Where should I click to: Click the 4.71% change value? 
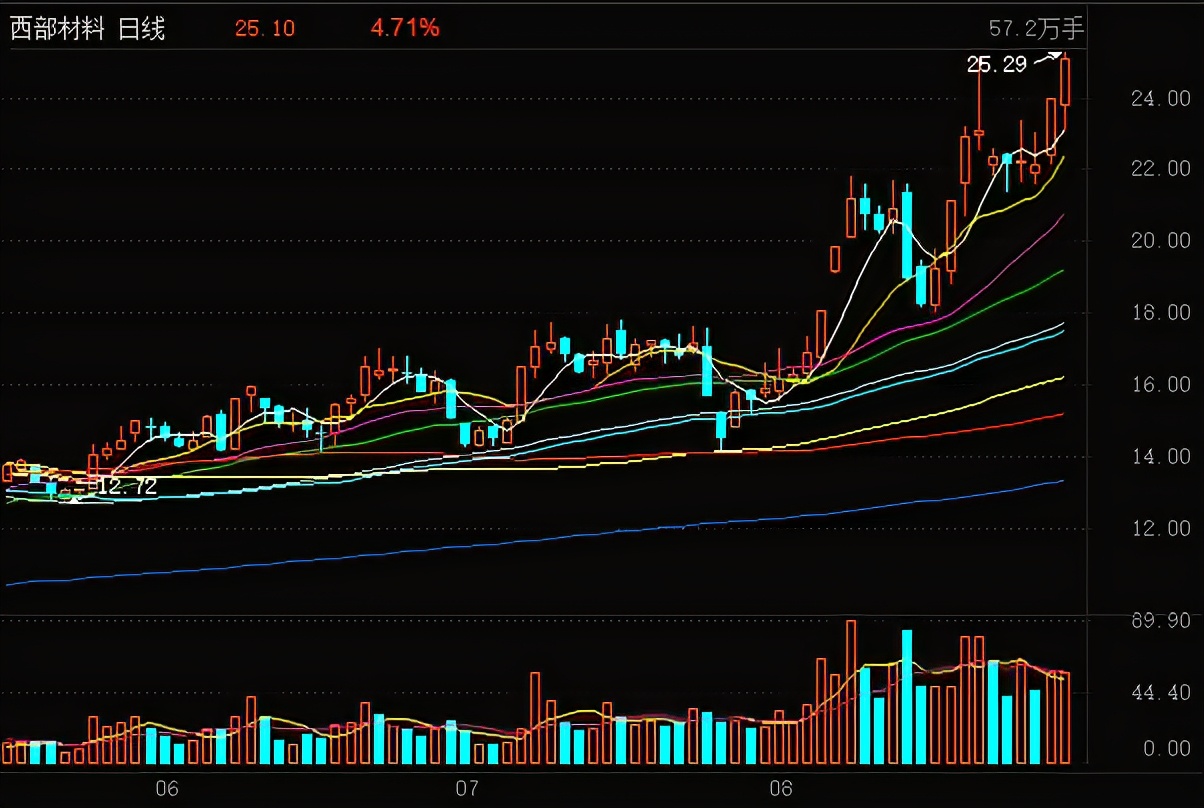coord(405,28)
